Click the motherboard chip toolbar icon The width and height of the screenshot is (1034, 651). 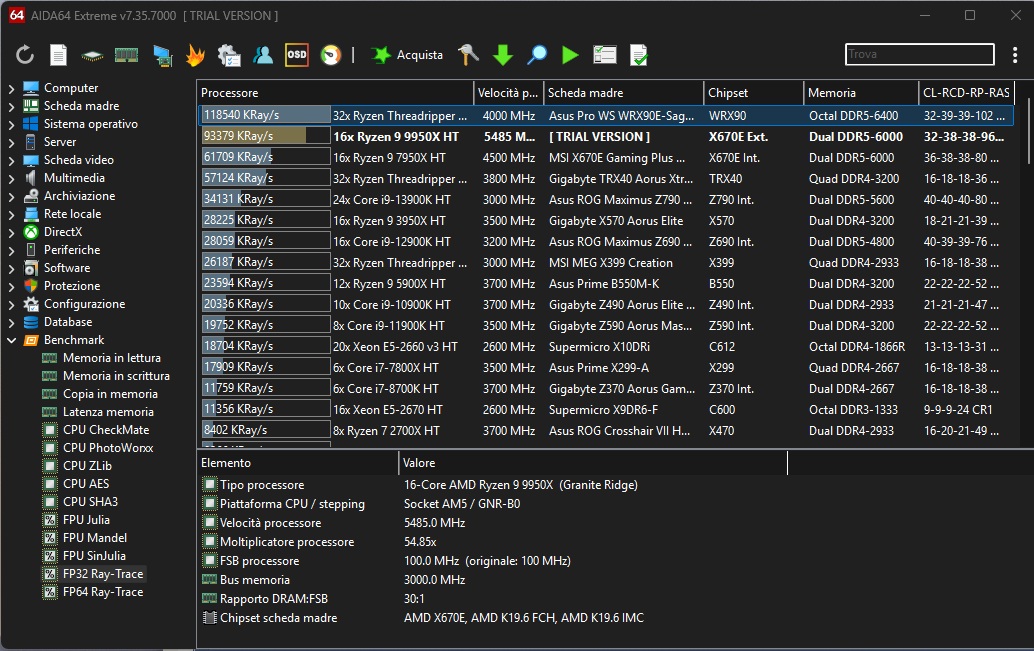click(92, 56)
